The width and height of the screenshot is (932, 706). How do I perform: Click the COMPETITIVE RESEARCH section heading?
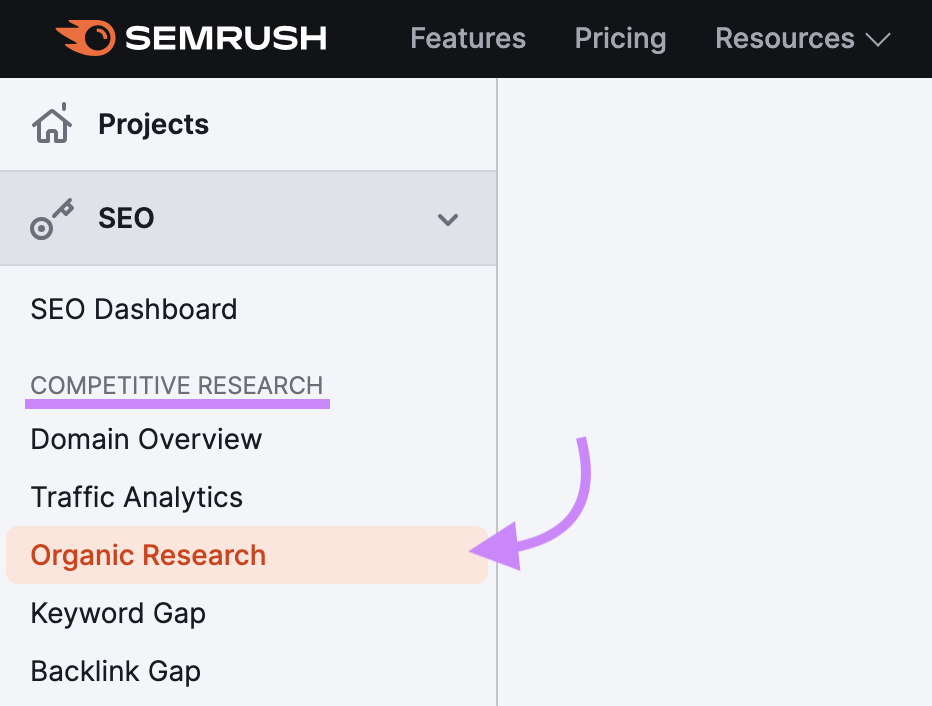[x=177, y=385]
